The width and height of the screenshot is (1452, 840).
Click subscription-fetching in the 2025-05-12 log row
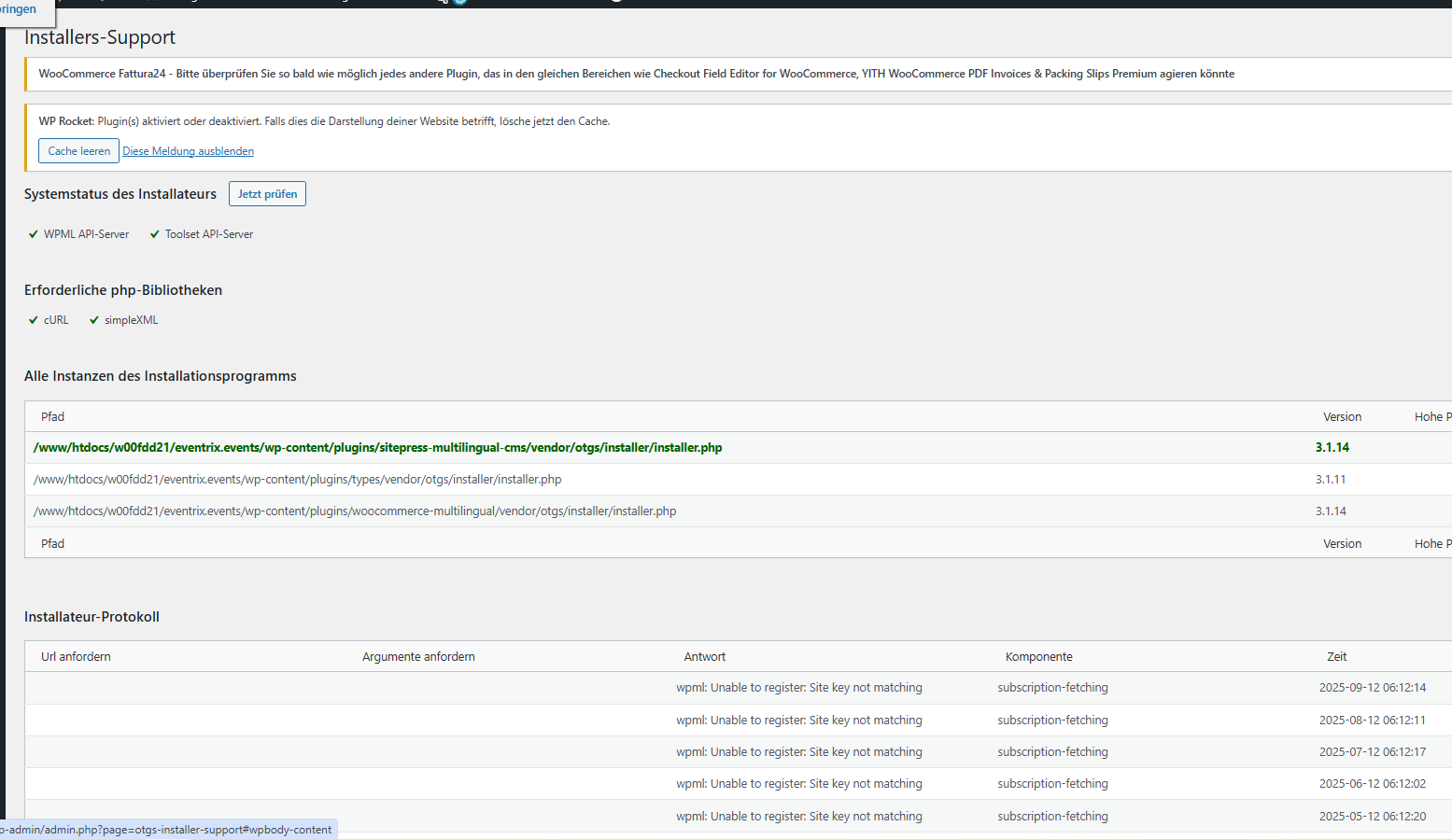[x=1053, y=817]
